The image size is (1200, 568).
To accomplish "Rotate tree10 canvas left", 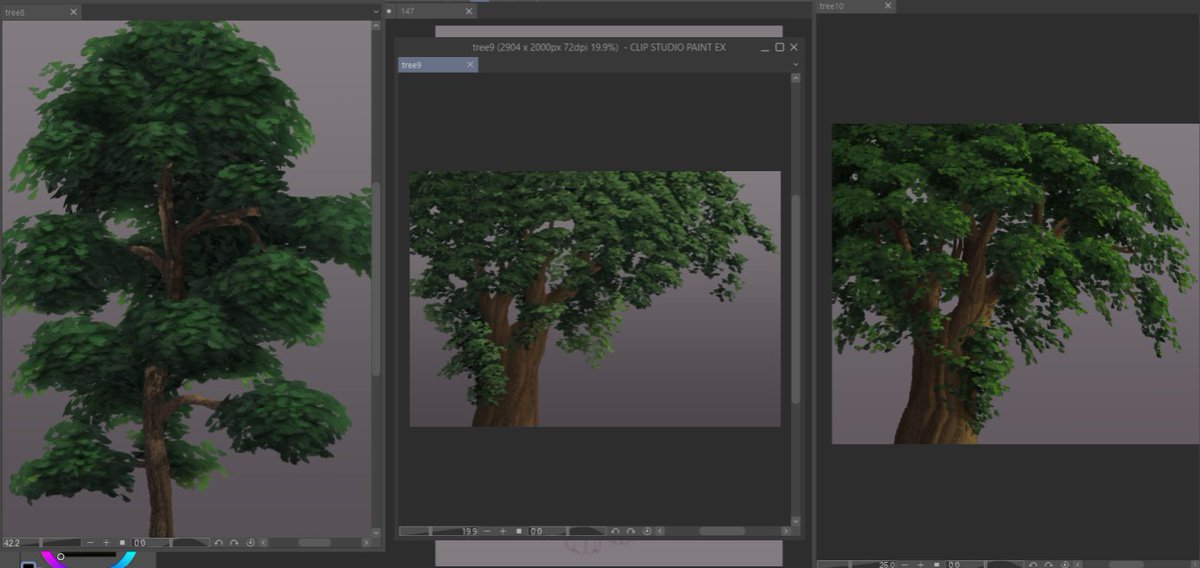I will click(x=1033, y=564).
